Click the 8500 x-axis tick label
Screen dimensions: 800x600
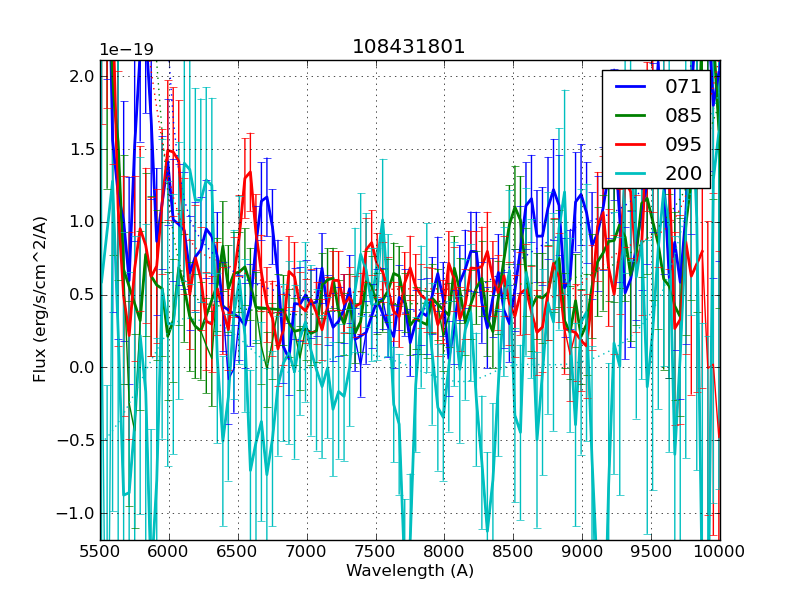(x=513, y=551)
